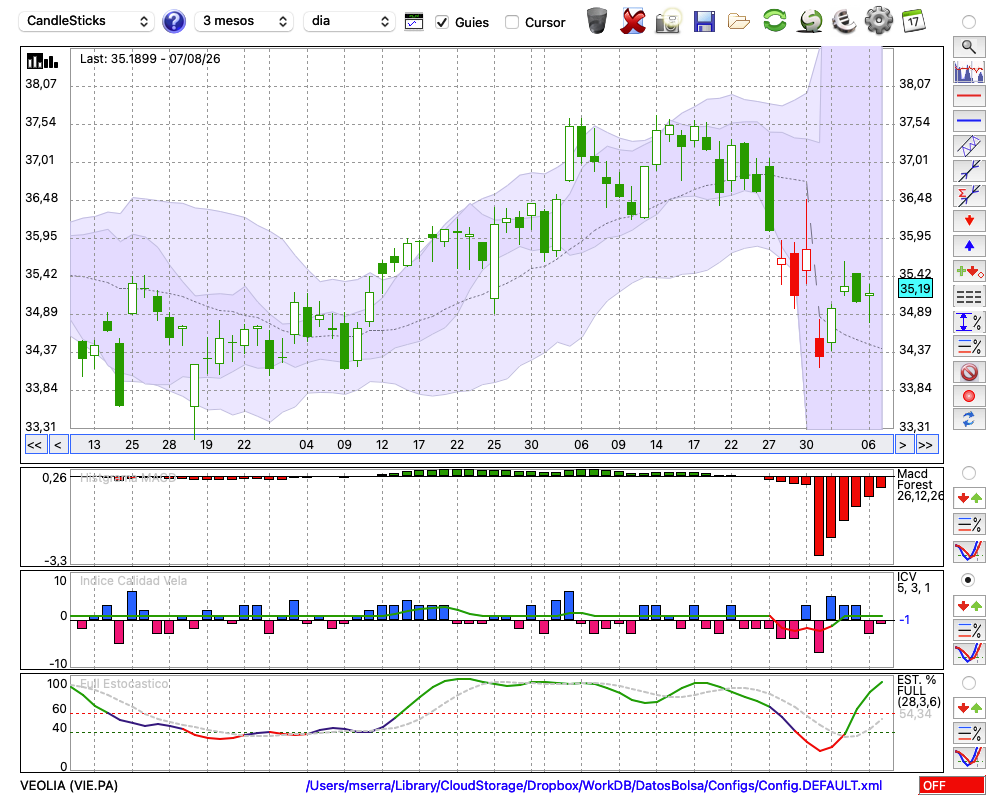This screenshot has height=800, width=1000.
Task: Click the red X delete icon
Action: coord(633,22)
